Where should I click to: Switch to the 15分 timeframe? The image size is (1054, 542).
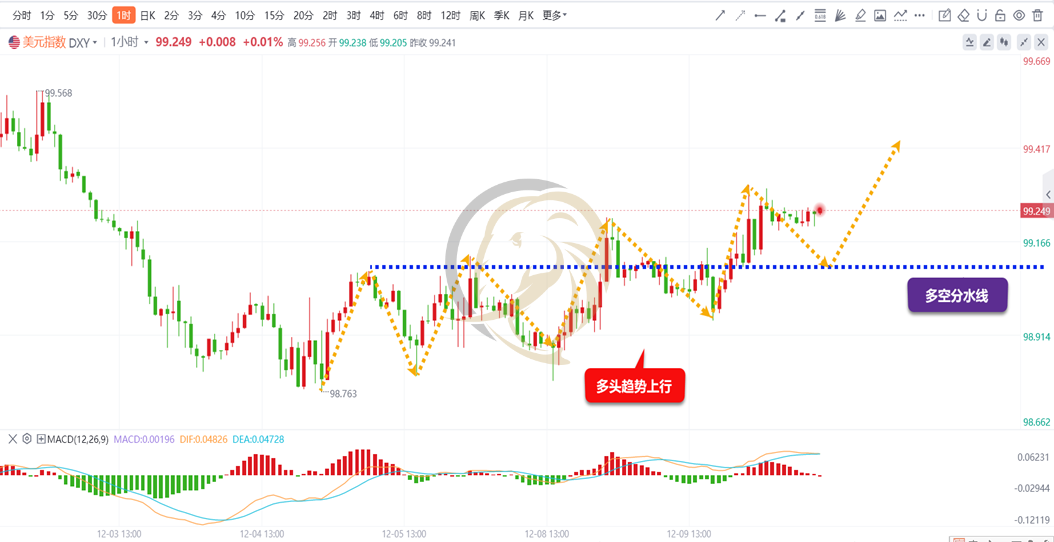[274, 15]
